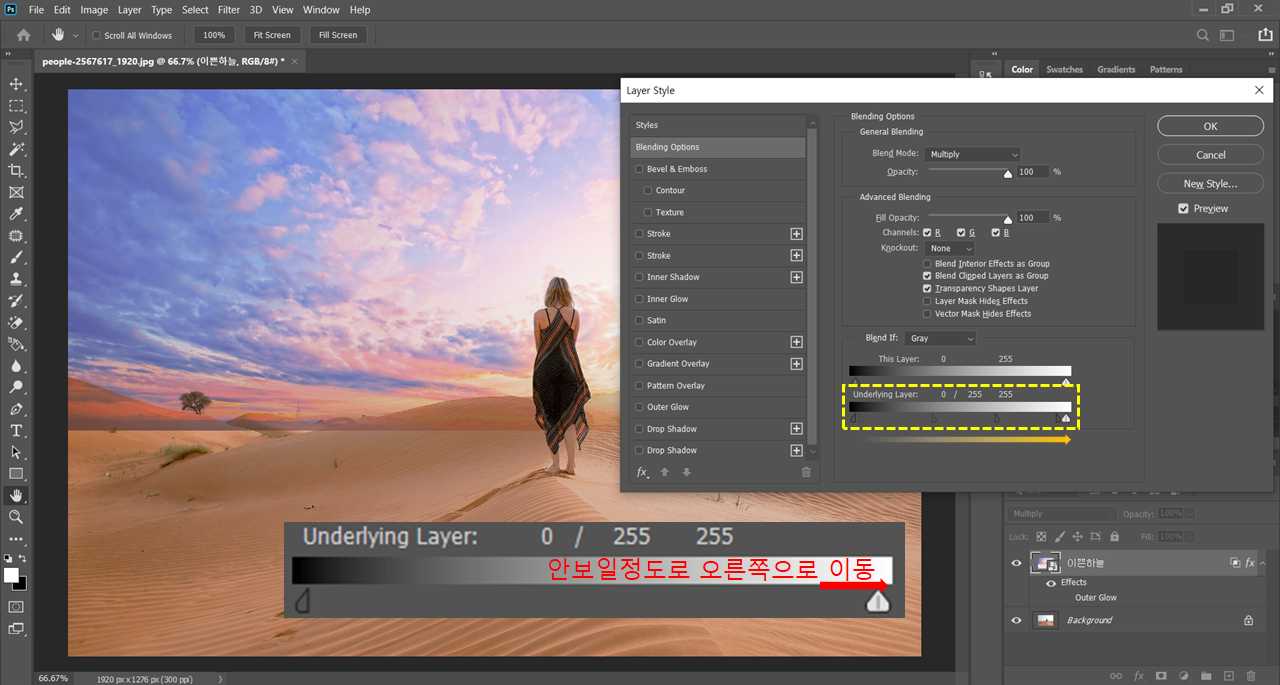Click Cancel in Layer Style dialog

pos(1210,155)
